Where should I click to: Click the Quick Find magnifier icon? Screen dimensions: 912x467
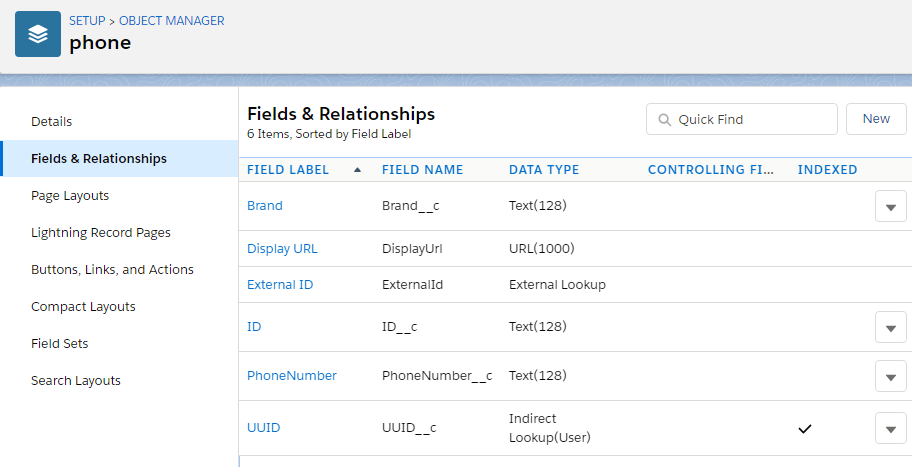[x=664, y=120]
